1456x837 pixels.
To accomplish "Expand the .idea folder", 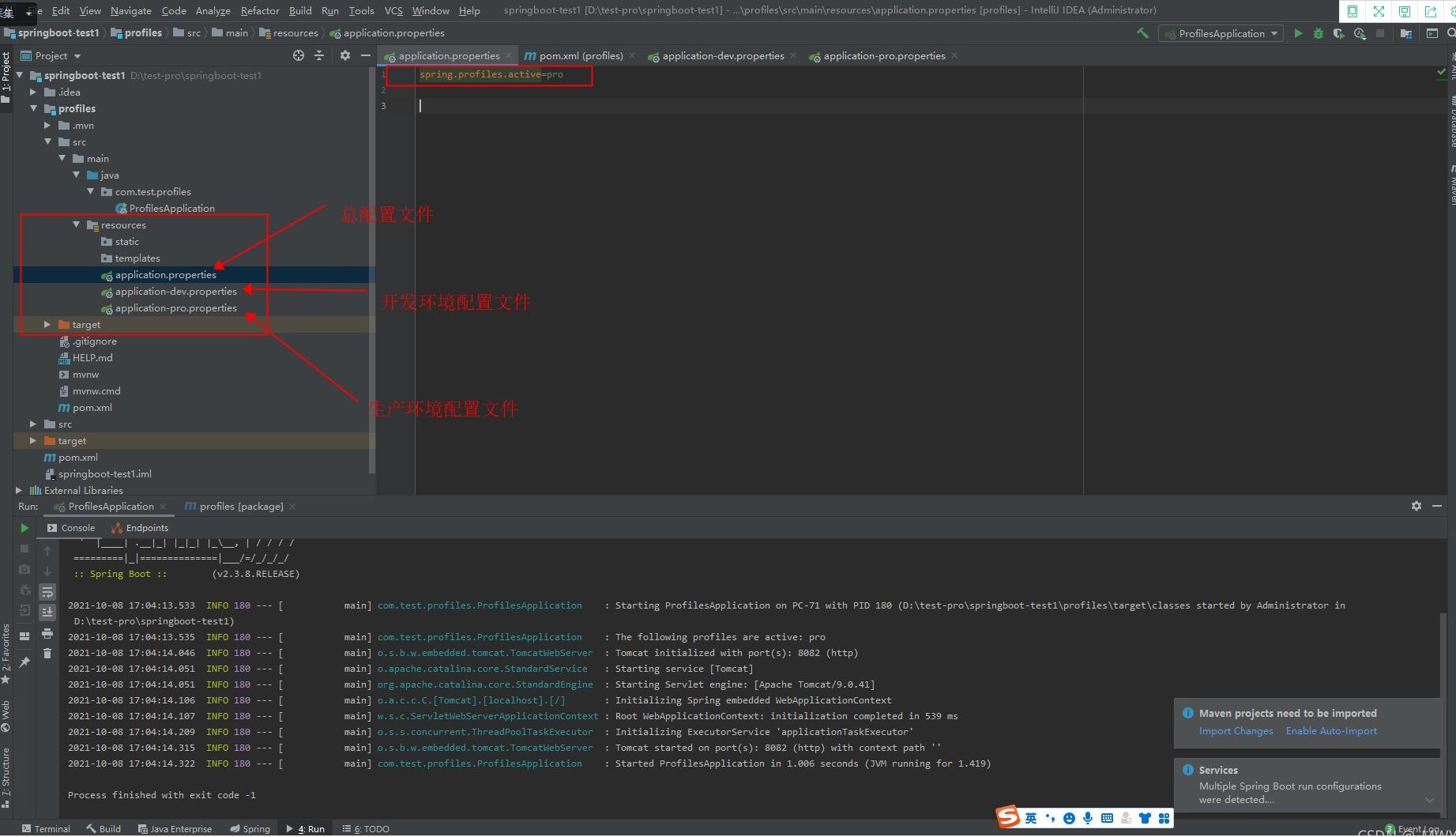I will (x=33, y=92).
